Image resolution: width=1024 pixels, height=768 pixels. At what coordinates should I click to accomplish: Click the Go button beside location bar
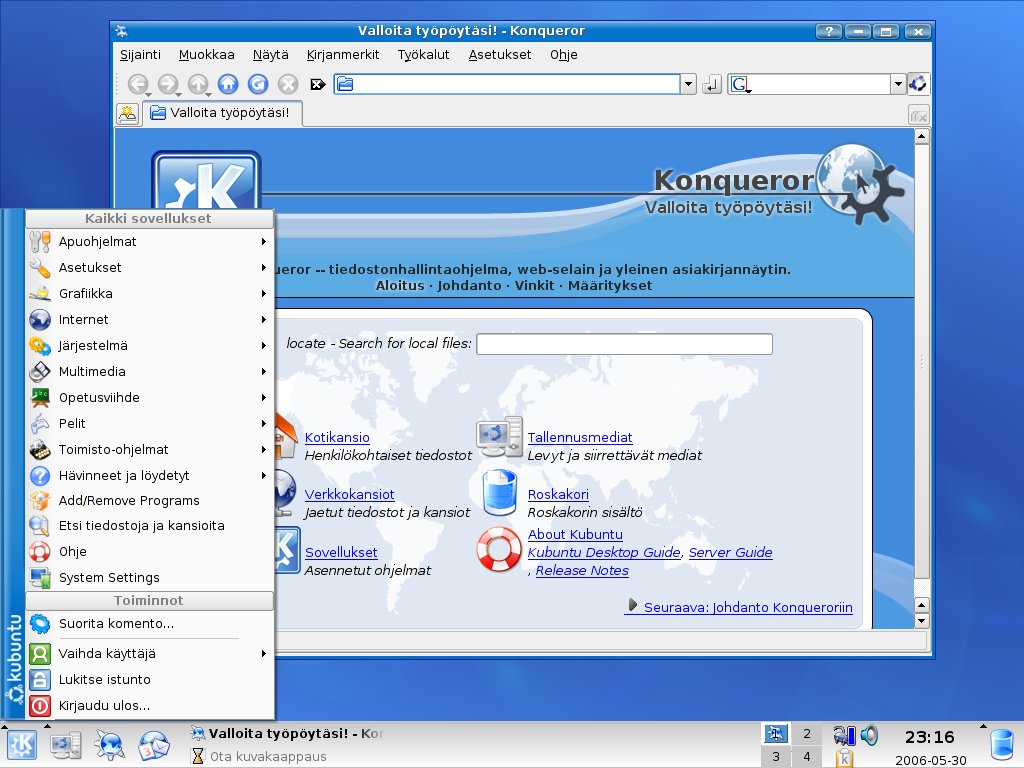tap(711, 84)
